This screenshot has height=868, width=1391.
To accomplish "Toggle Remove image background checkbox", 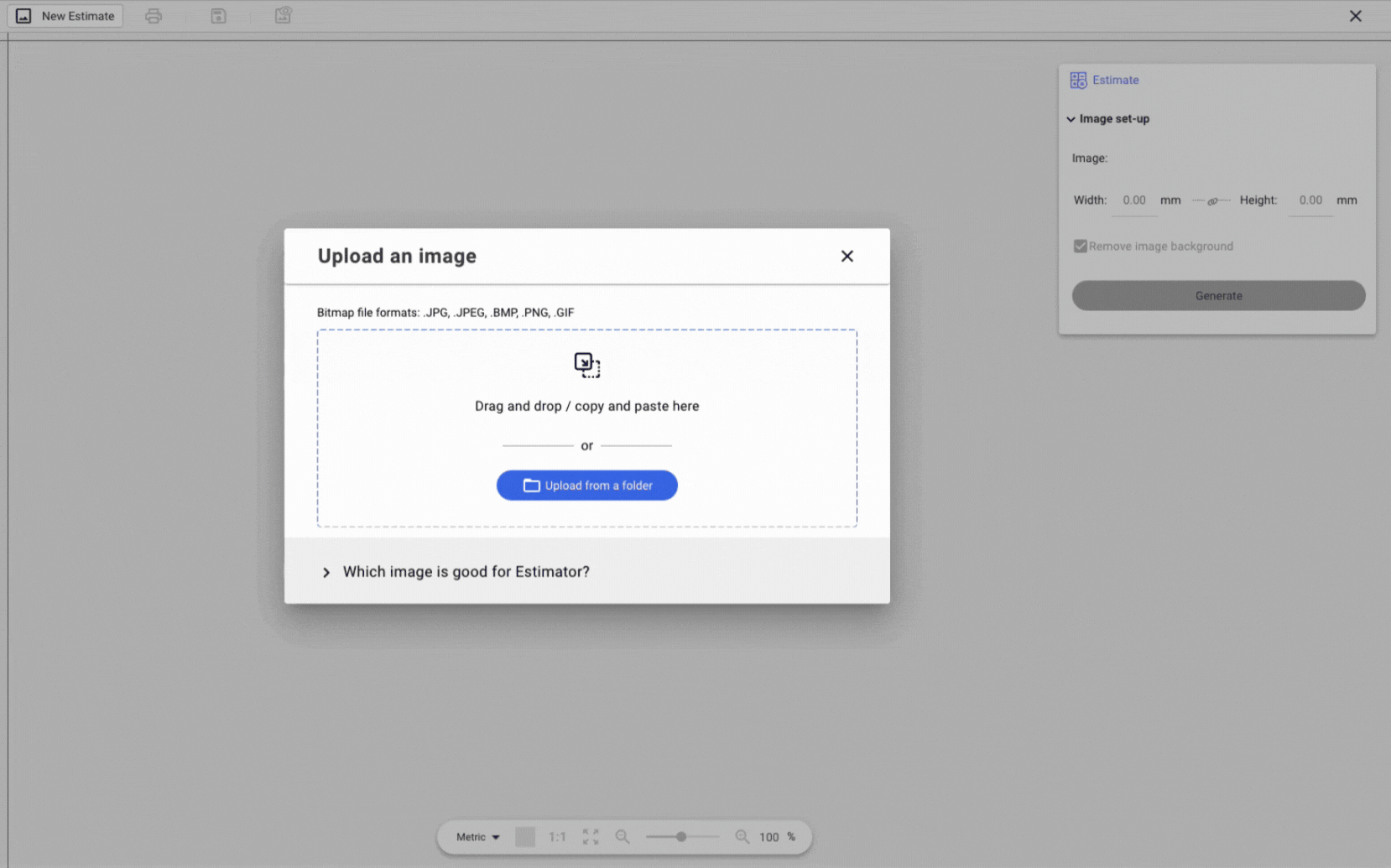I will (x=1081, y=246).
